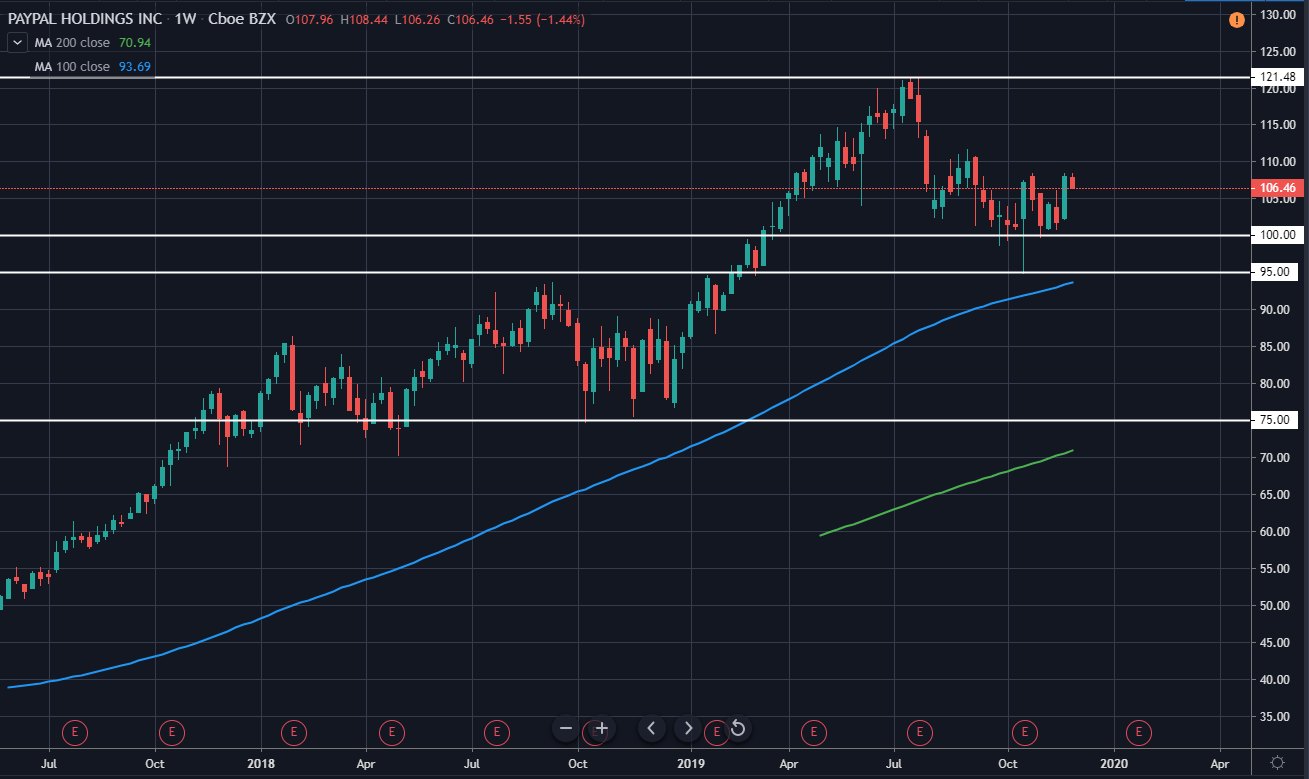Screen dimensions: 1309x779
Task: Open the earnings marker near Oct 2017
Action: coord(172,733)
